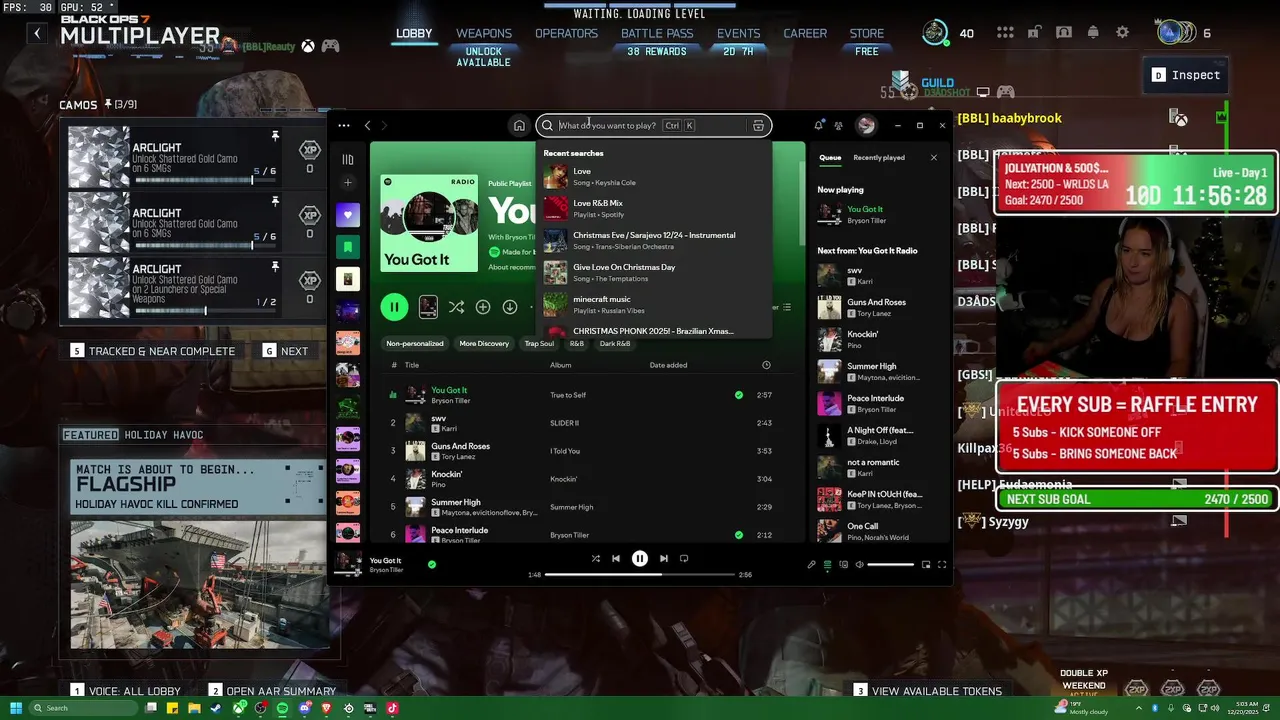Image resolution: width=1280 pixels, height=720 pixels.
Task: Open game settings gear icon
Action: click(x=1122, y=33)
